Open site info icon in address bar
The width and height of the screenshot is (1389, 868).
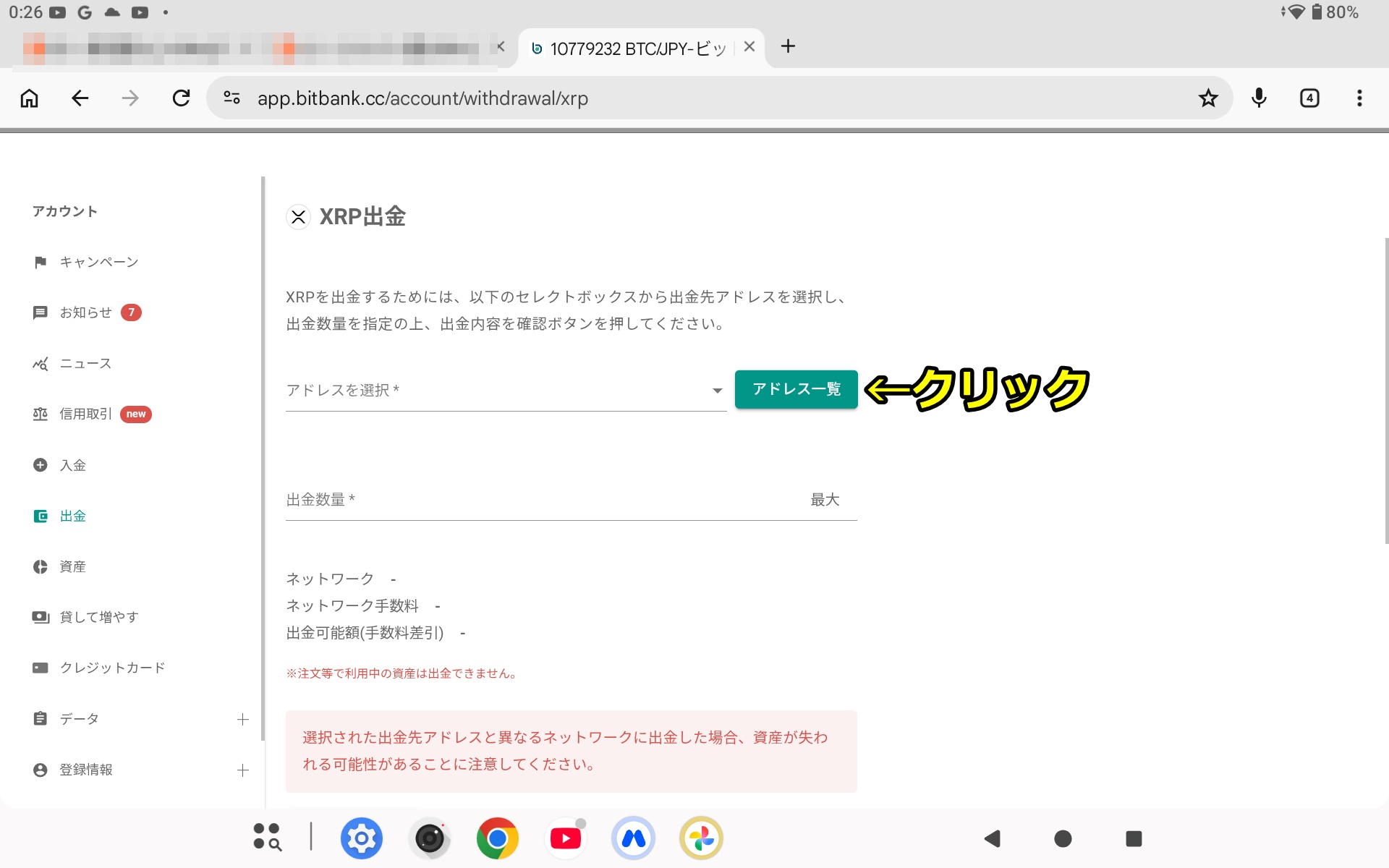(x=231, y=98)
